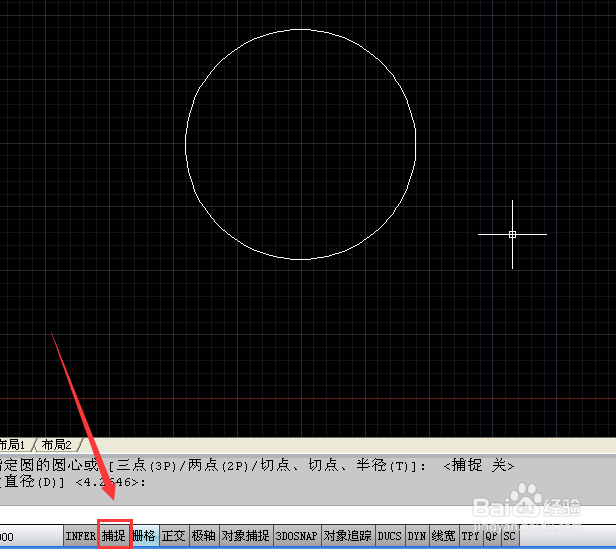
Task: Switch to the 布局2 layout tab
Action: tap(57, 445)
